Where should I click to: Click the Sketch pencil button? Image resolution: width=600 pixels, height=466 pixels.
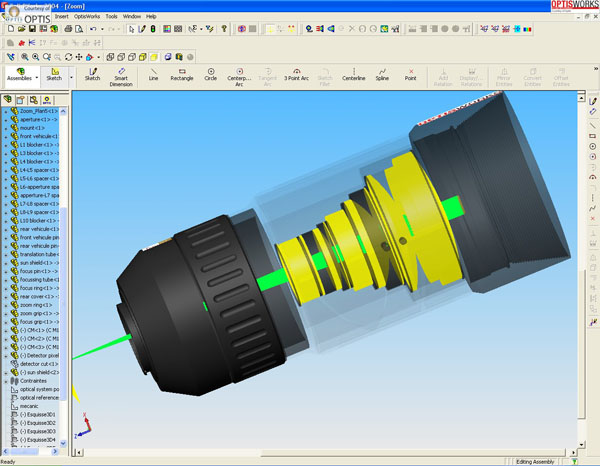click(92, 75)
